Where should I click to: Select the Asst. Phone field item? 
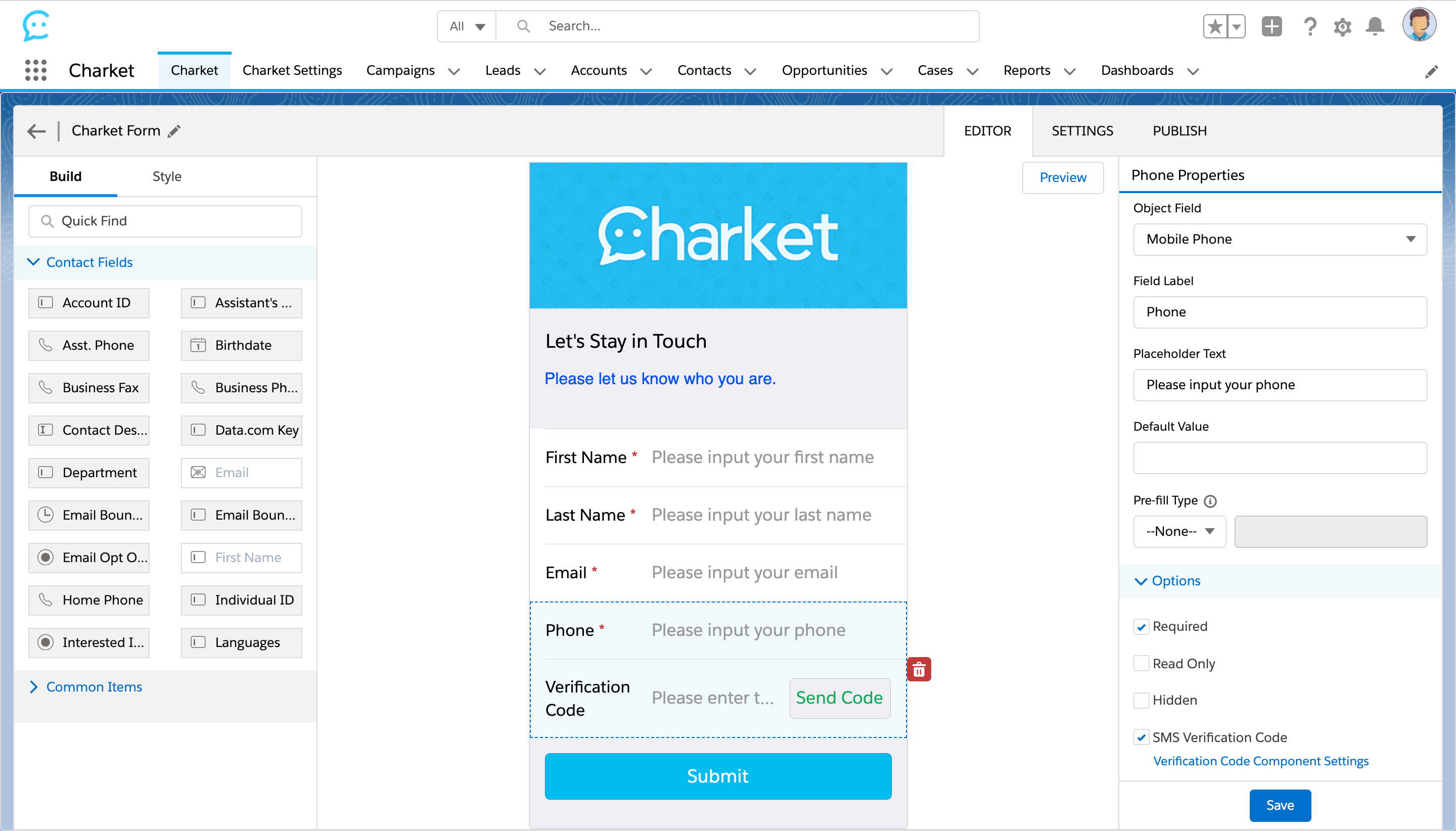point(89,345)
